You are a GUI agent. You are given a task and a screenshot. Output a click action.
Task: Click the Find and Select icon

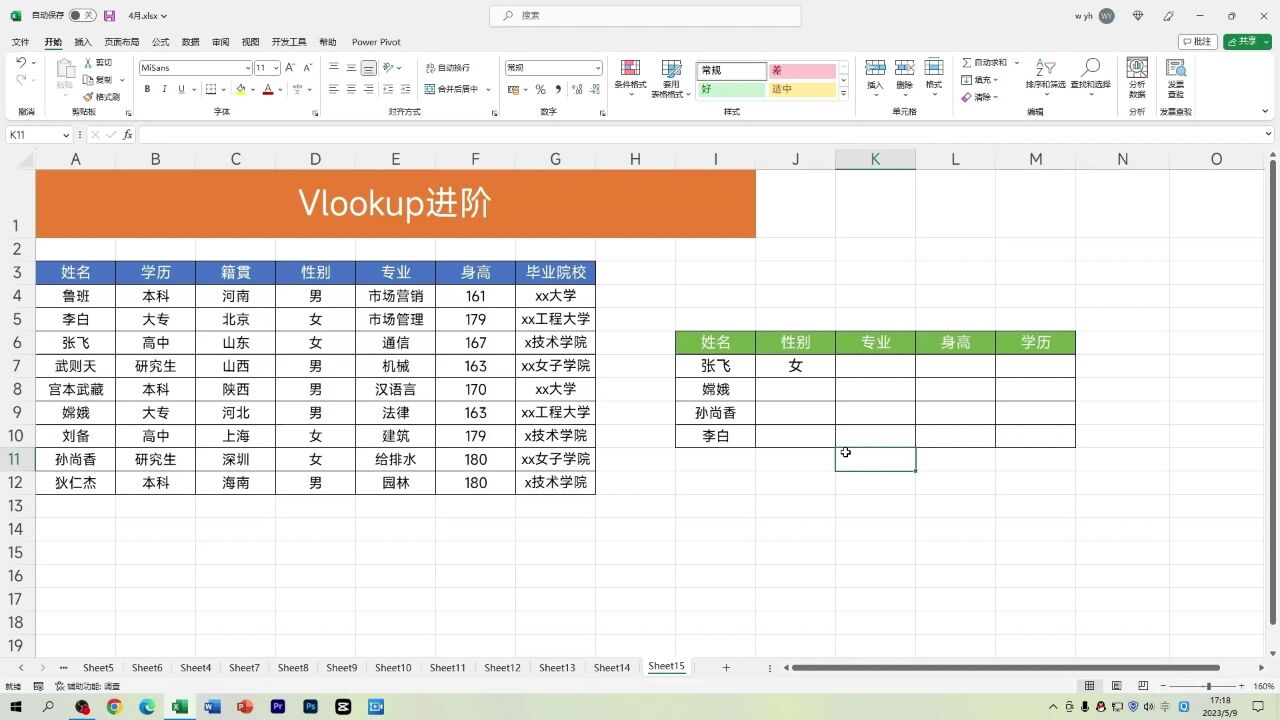click(x=1089, y=73)
